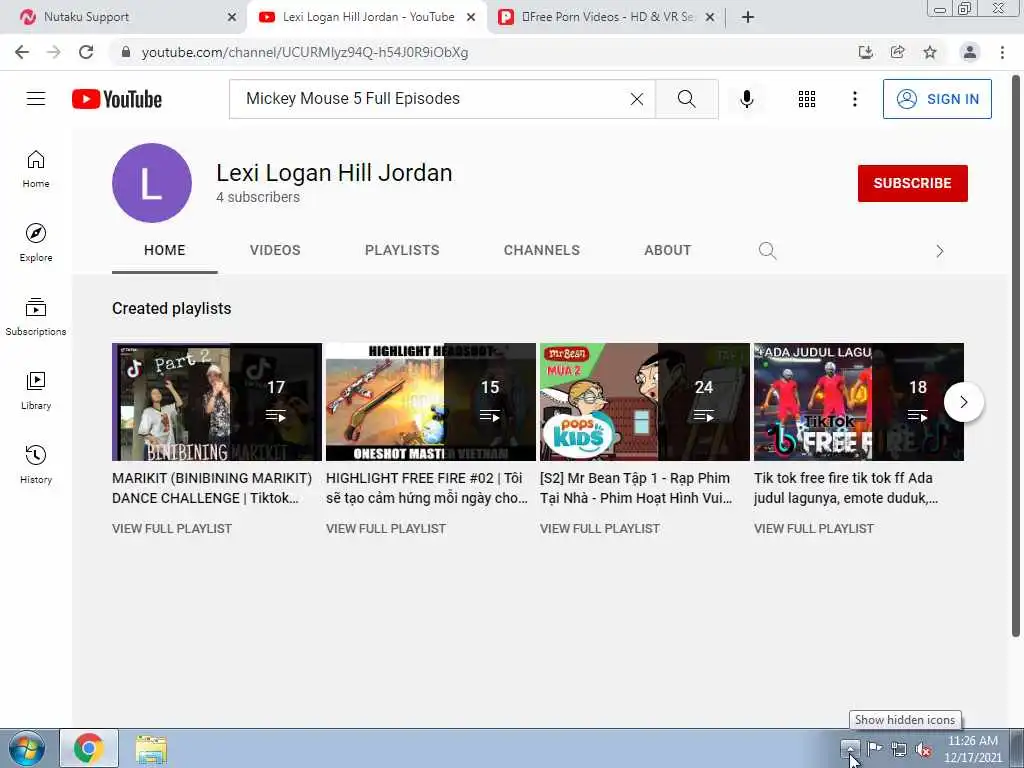Clear the search box text
1024x768 pixels.
tap(637, 99)
